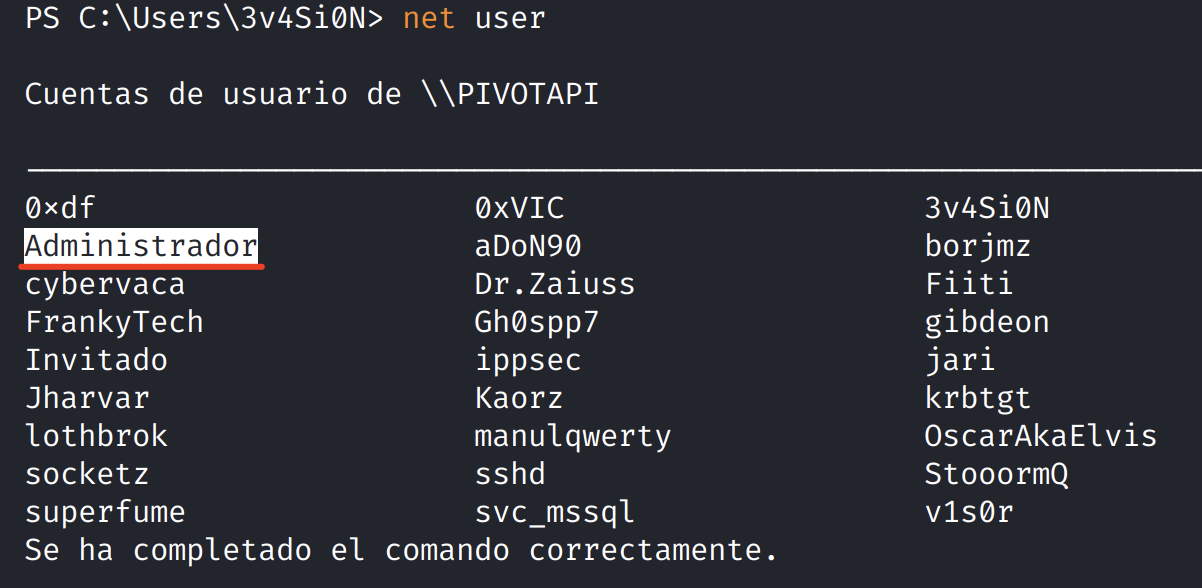Image resolution: width=1202 pixels, height=588 pixels.
Task: Click the 0xVIC account name
Action: click(519, 208)
